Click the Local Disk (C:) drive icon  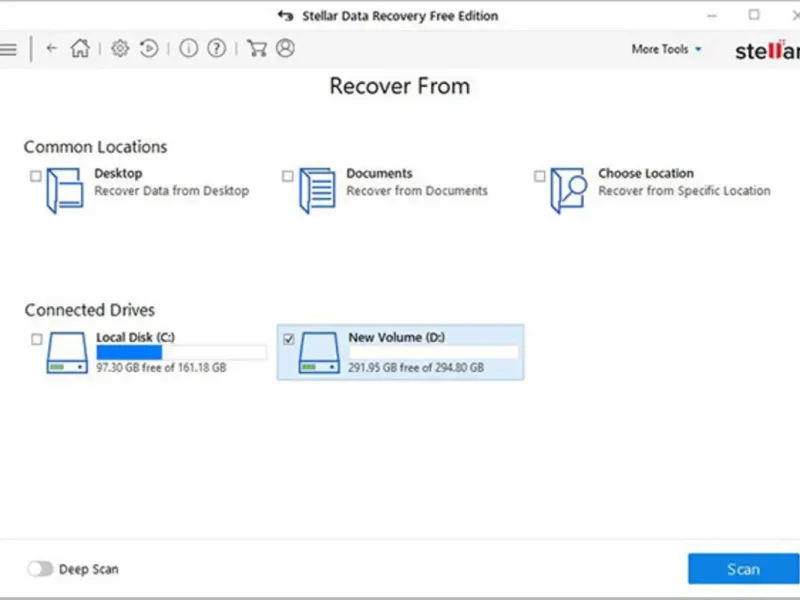click(67, 353)
